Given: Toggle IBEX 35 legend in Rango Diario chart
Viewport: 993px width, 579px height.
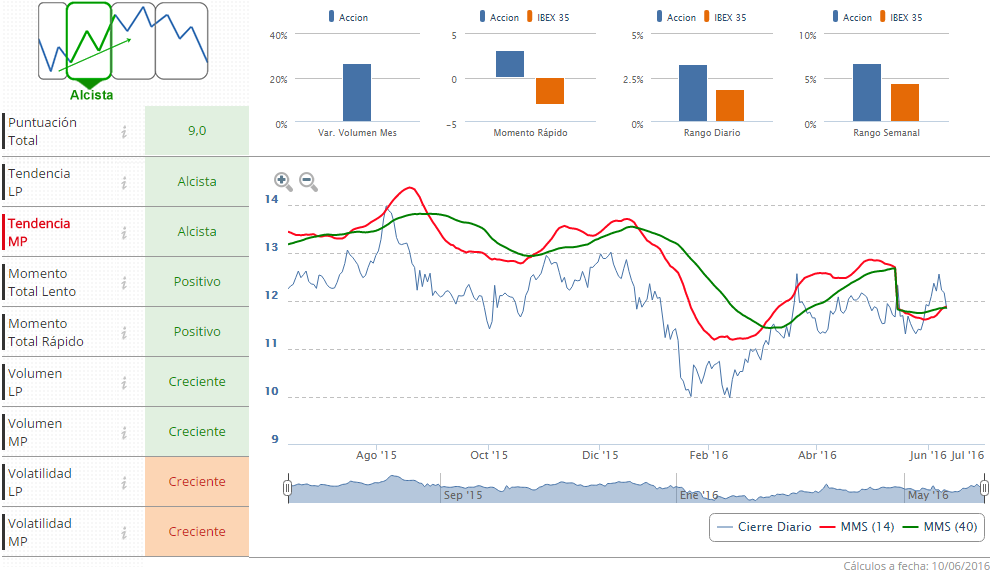Looking at the screenshot, I should 724,17.
